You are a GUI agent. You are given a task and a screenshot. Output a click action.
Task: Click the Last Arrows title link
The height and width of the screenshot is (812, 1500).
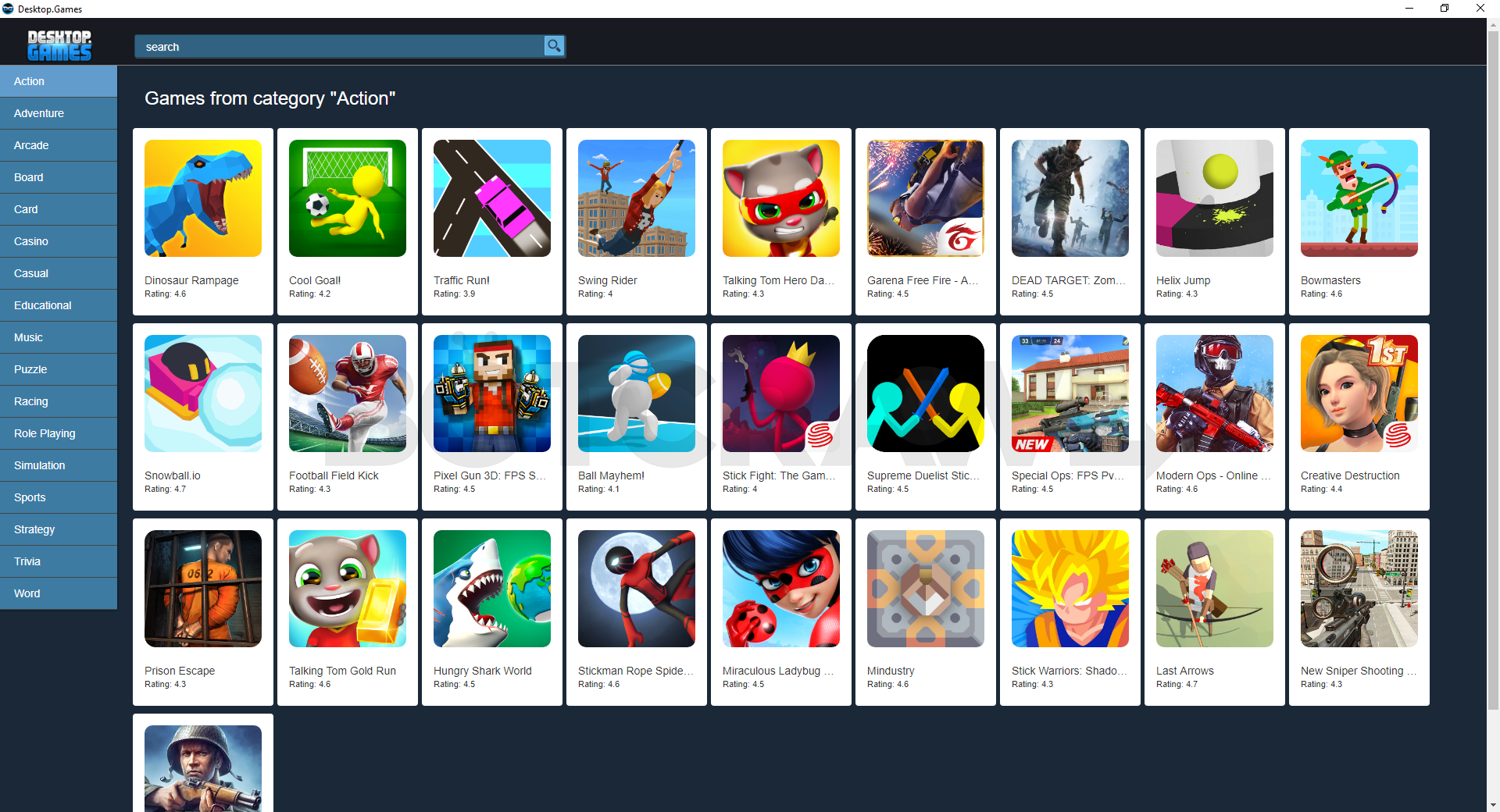1185,671
